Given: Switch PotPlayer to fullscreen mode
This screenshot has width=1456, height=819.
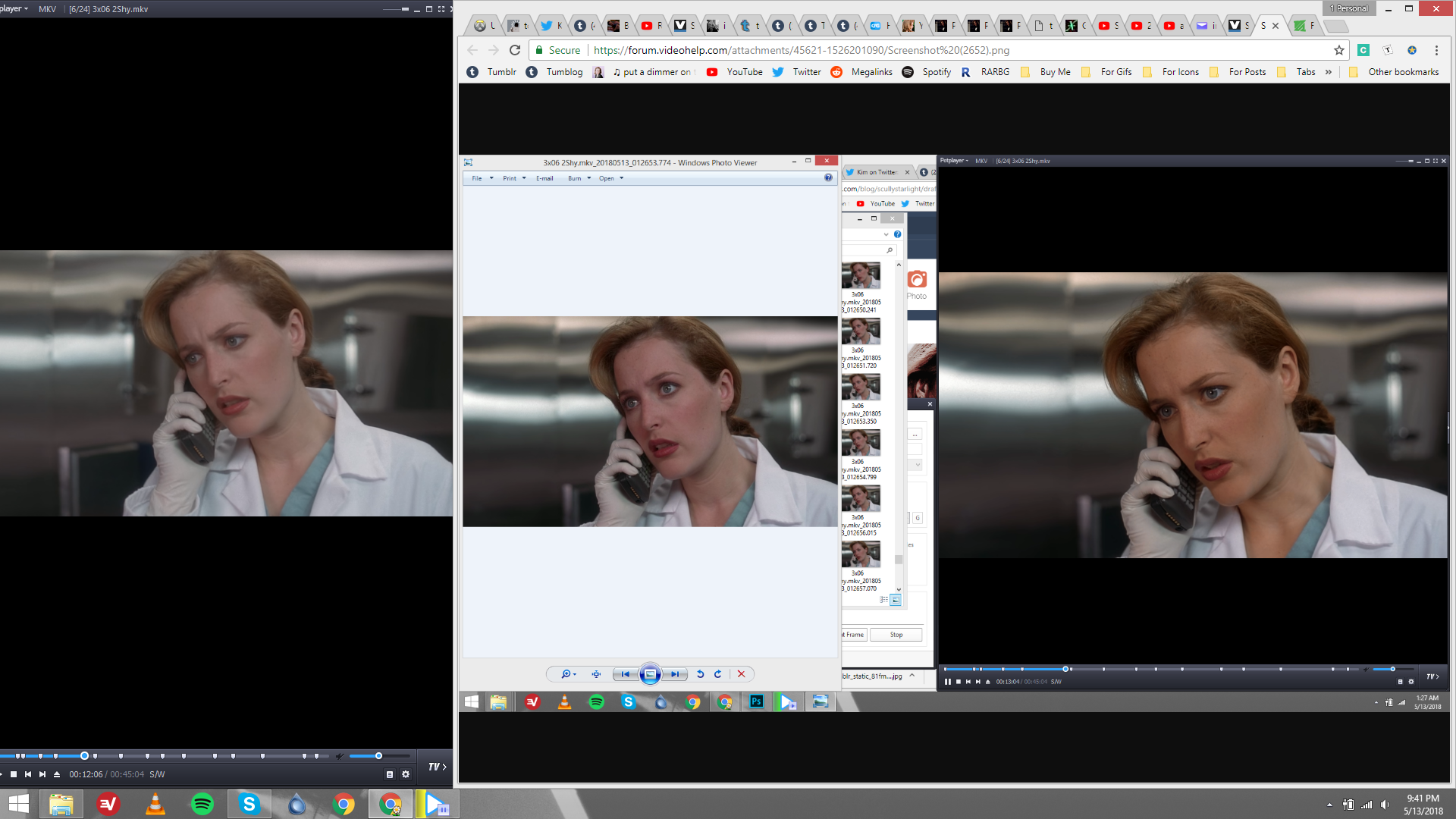Looking at the screenshot, I should click(x=441, y=9).
